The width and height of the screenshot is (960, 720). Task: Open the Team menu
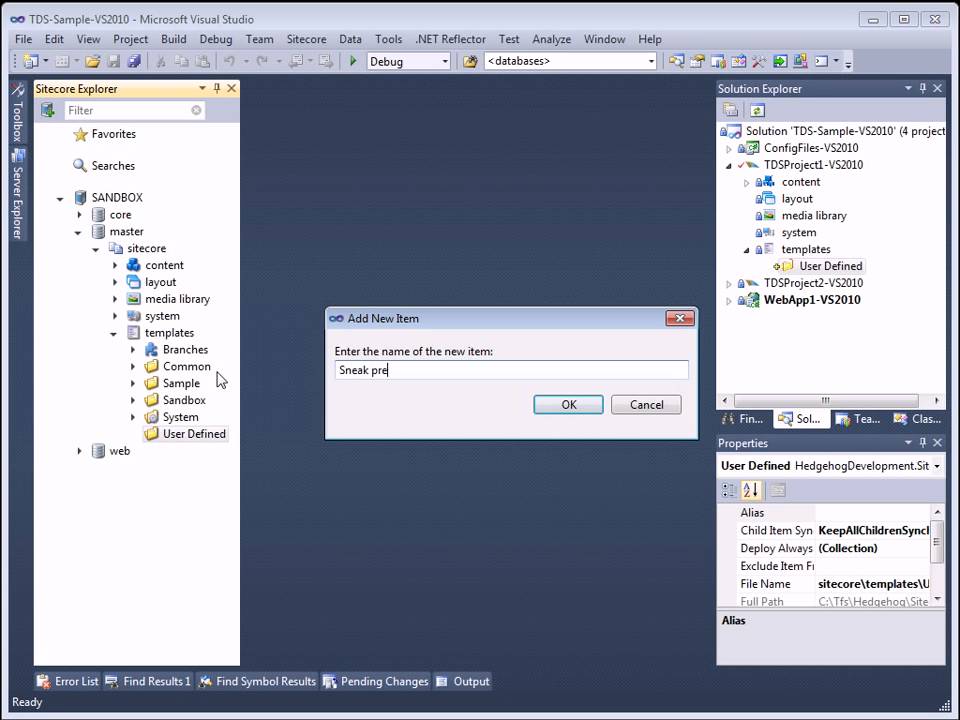(x=260, y=39)
